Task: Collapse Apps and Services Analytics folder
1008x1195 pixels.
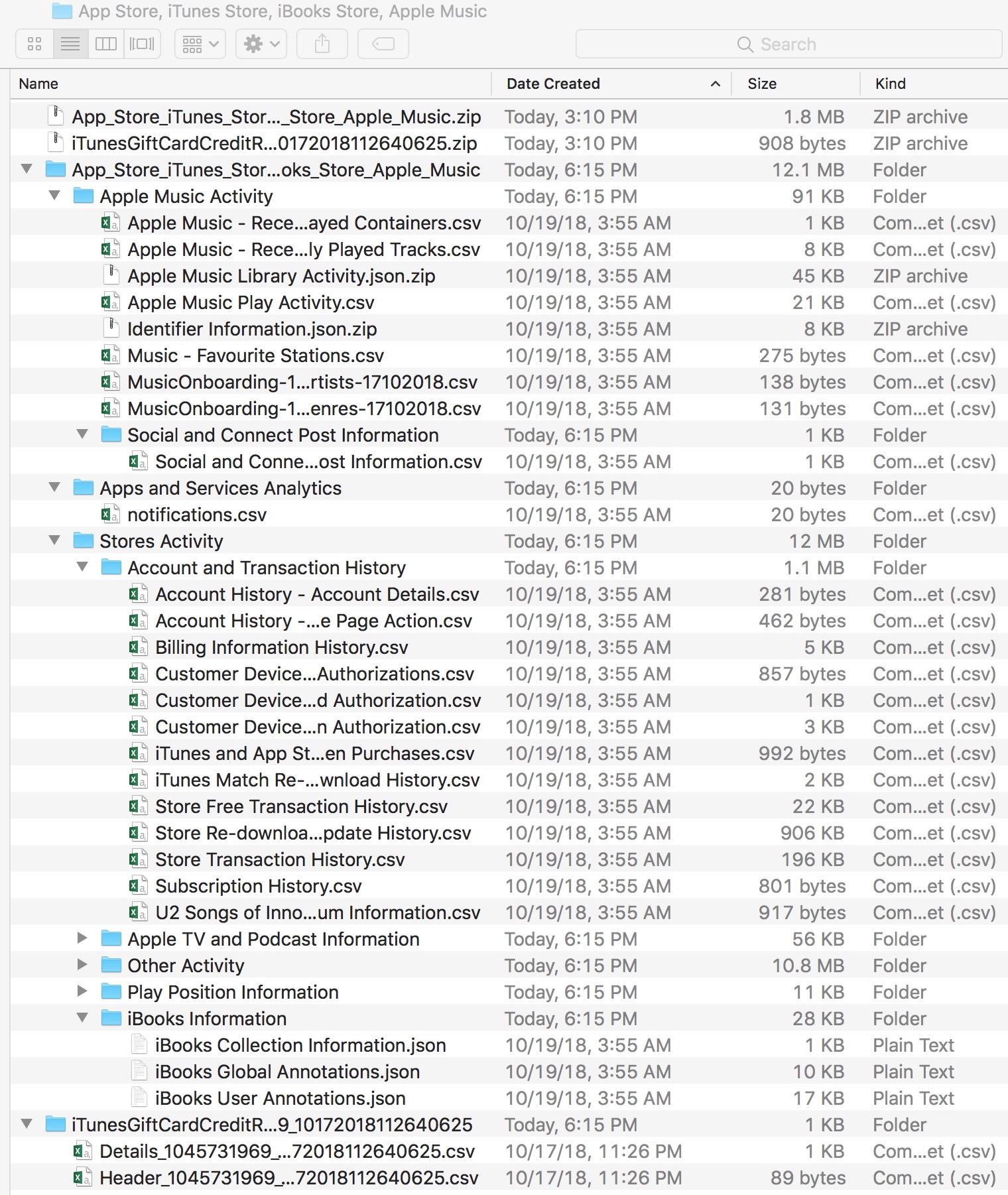Action: pos(55,487)
